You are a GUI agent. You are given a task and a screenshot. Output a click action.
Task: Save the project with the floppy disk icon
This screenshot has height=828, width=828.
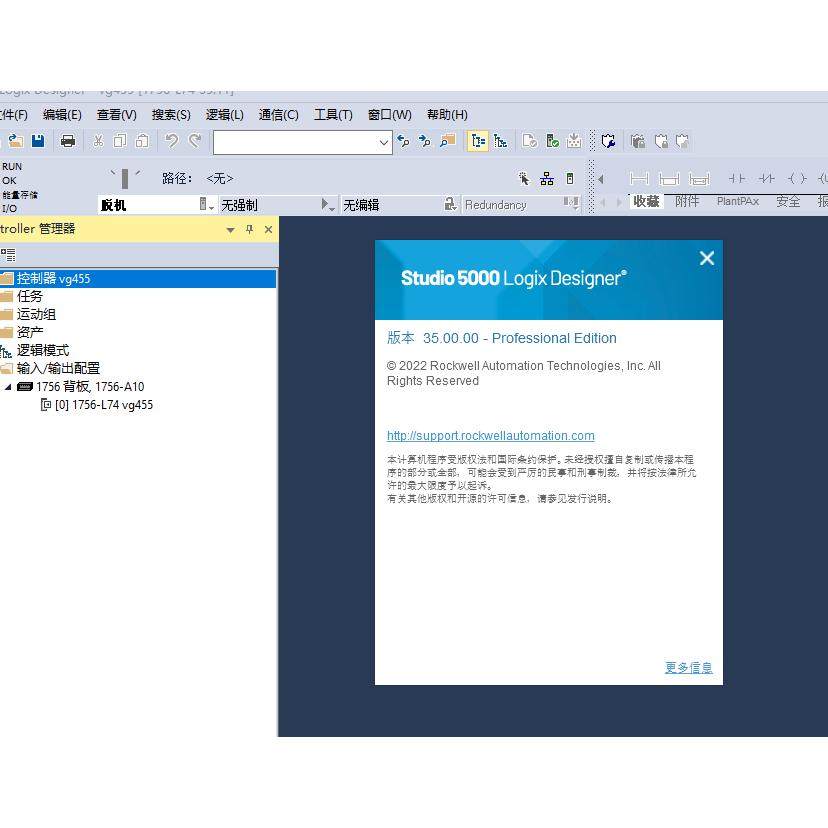point(38,141)
